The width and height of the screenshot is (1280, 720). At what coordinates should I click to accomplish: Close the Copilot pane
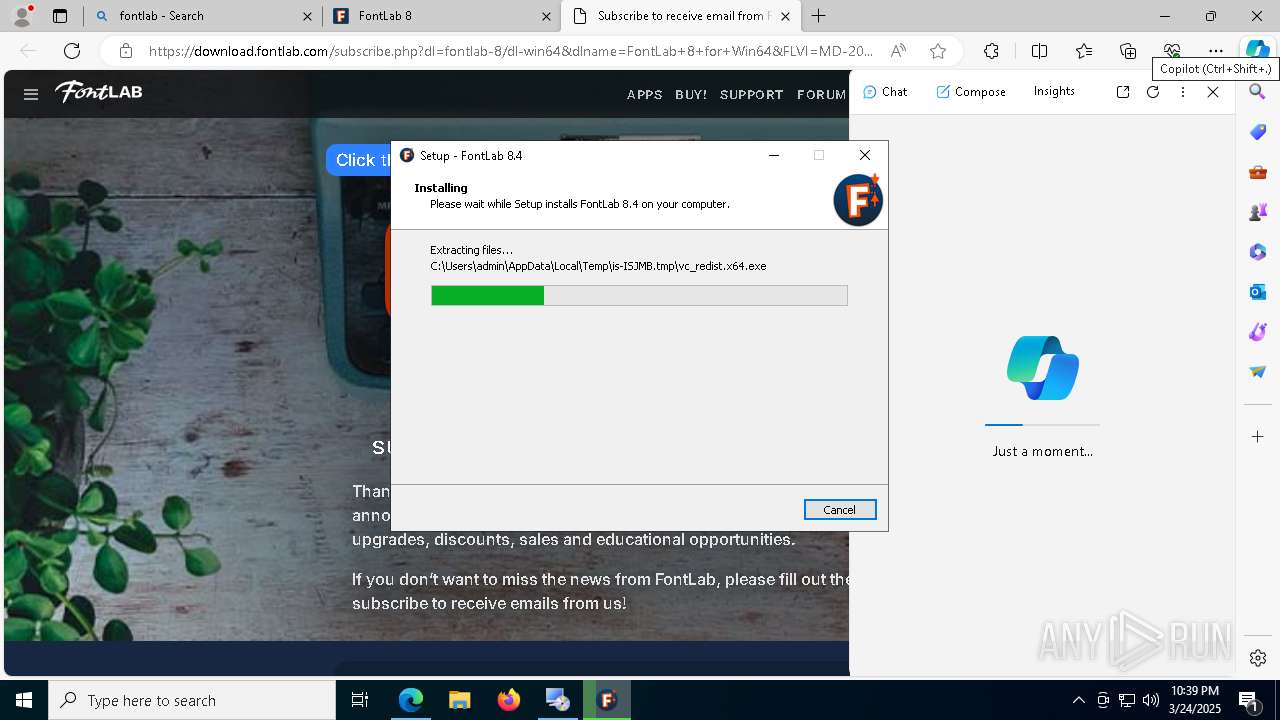1213,91
